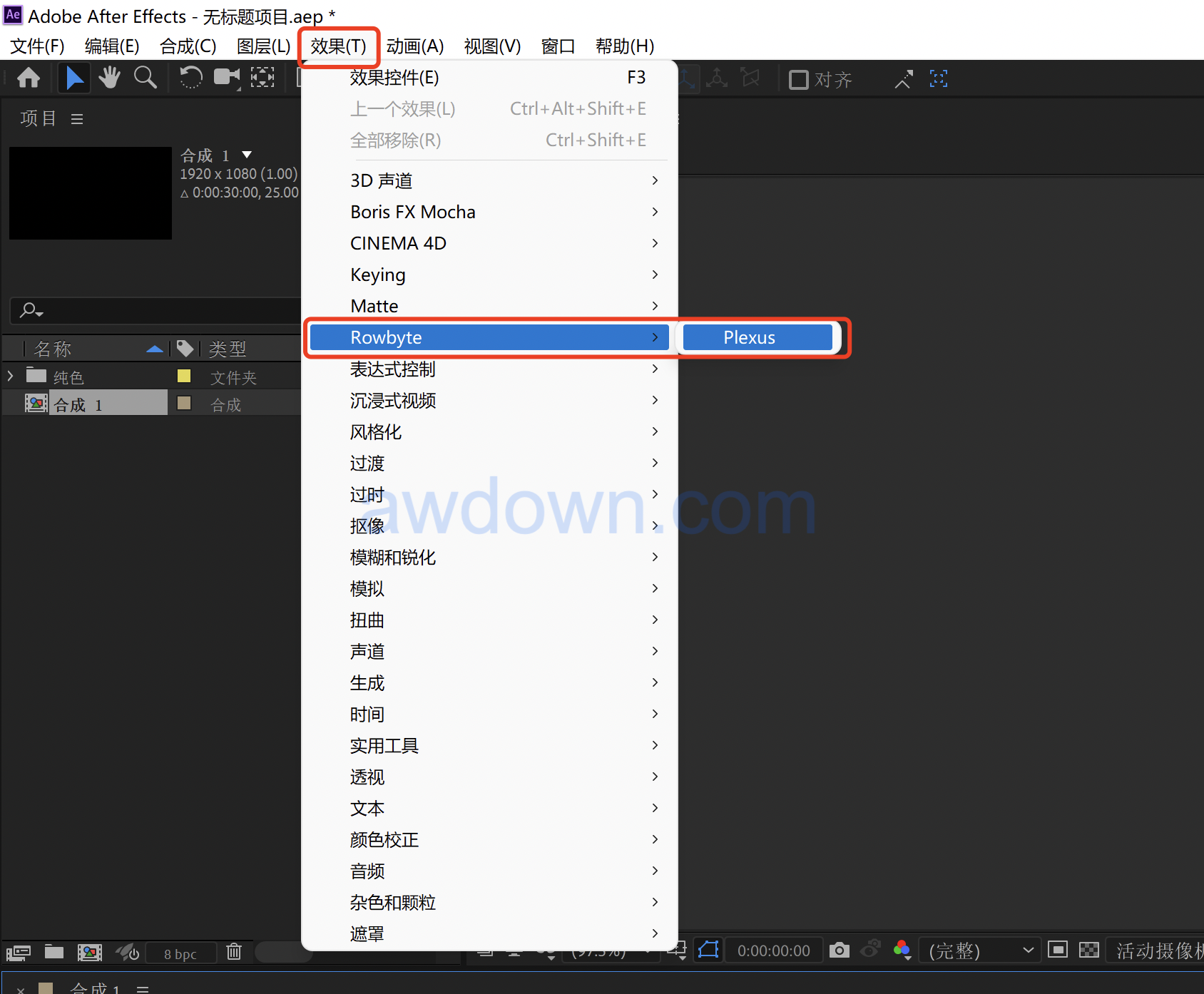Viewport: 1204px width, 994px height.
Task: Click the Project panel search field
Action: click(157, 311)
